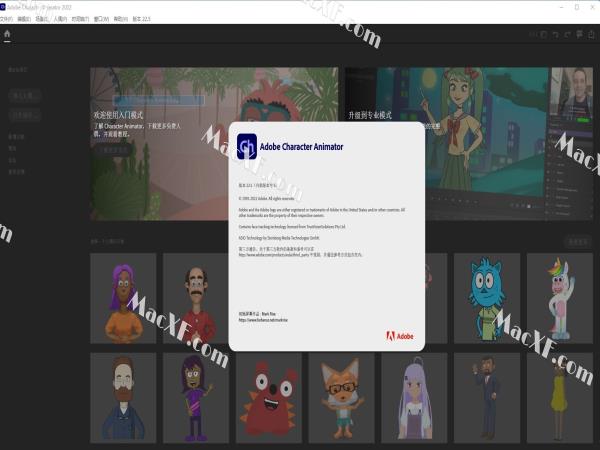
Task: Click the app icon in the title bar
Action: click(x=3, y=7)
